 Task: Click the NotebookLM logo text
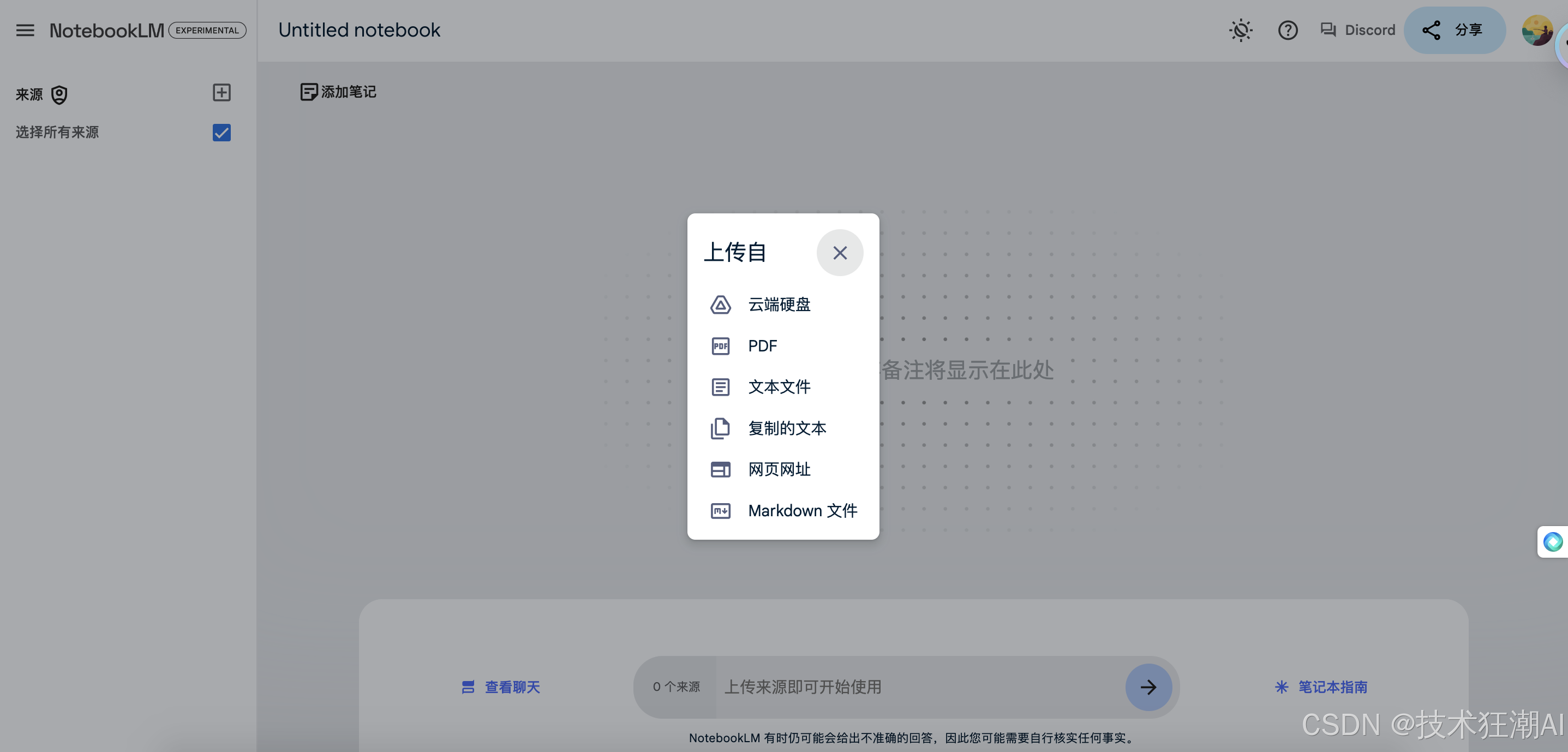[106, 30]
